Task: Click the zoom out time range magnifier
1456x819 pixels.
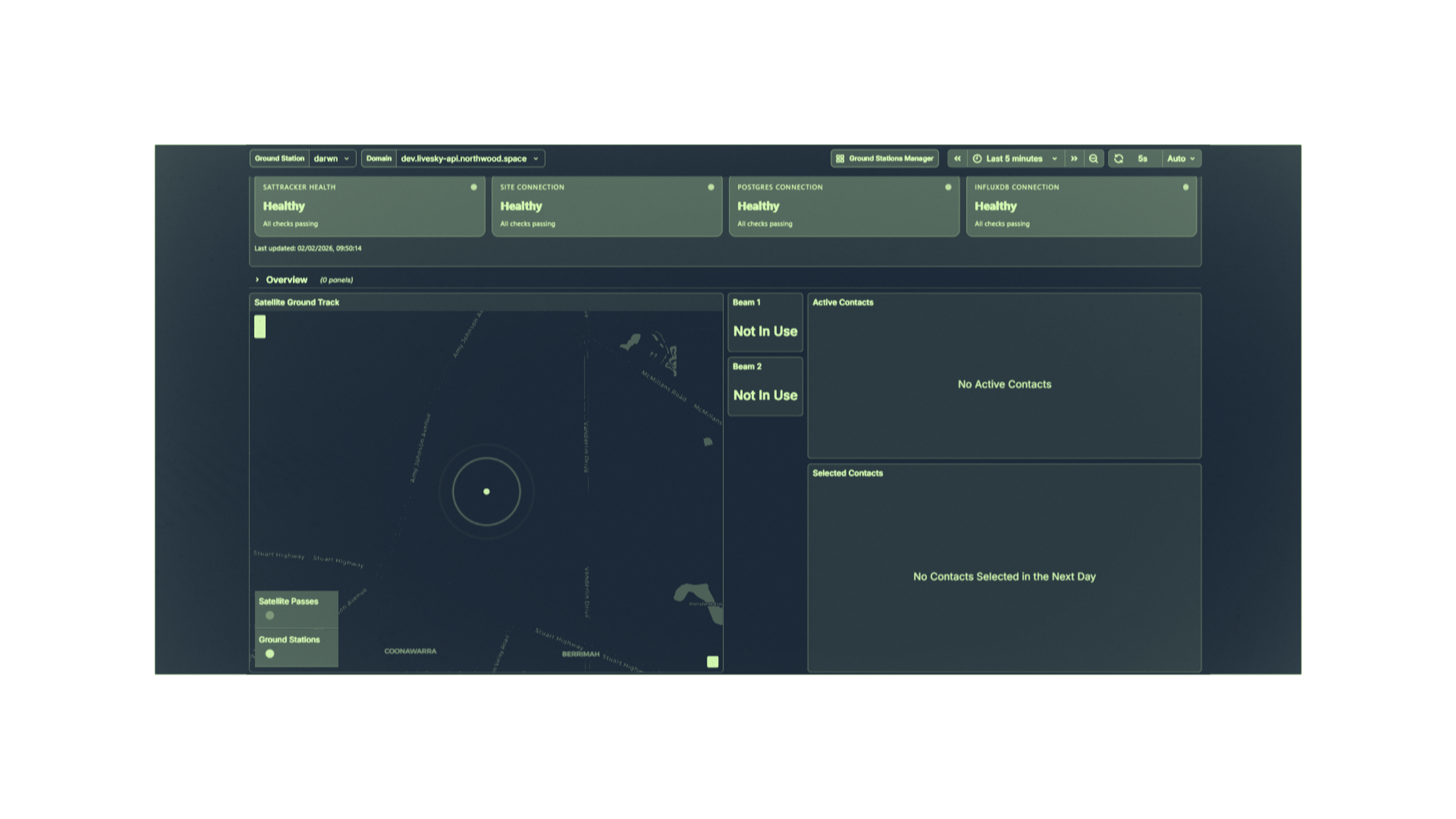Action: tap(1094, 159)
